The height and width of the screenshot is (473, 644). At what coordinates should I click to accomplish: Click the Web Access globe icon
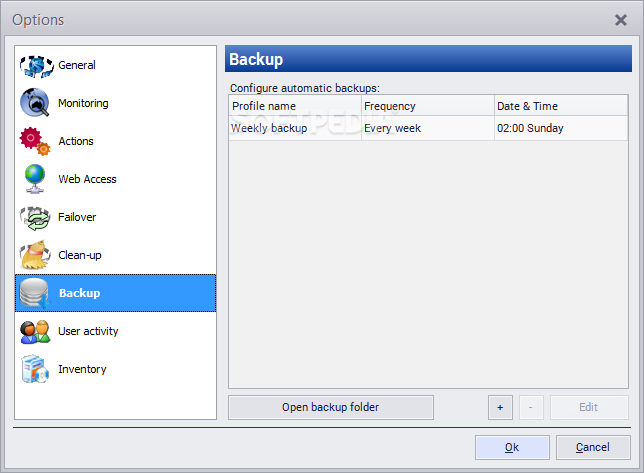[x=35, y=179]
